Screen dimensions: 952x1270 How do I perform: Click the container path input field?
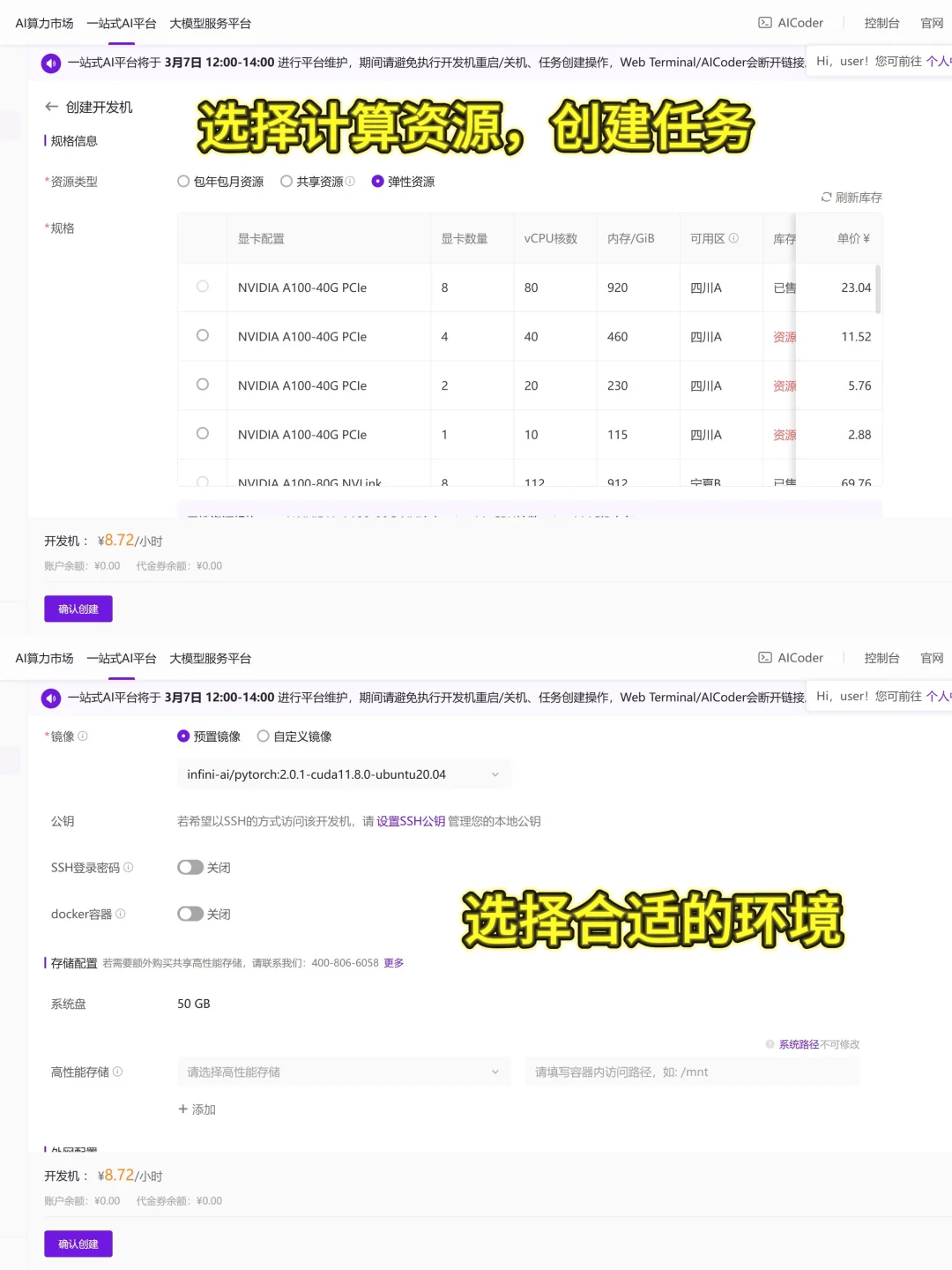click(692, 1072)
